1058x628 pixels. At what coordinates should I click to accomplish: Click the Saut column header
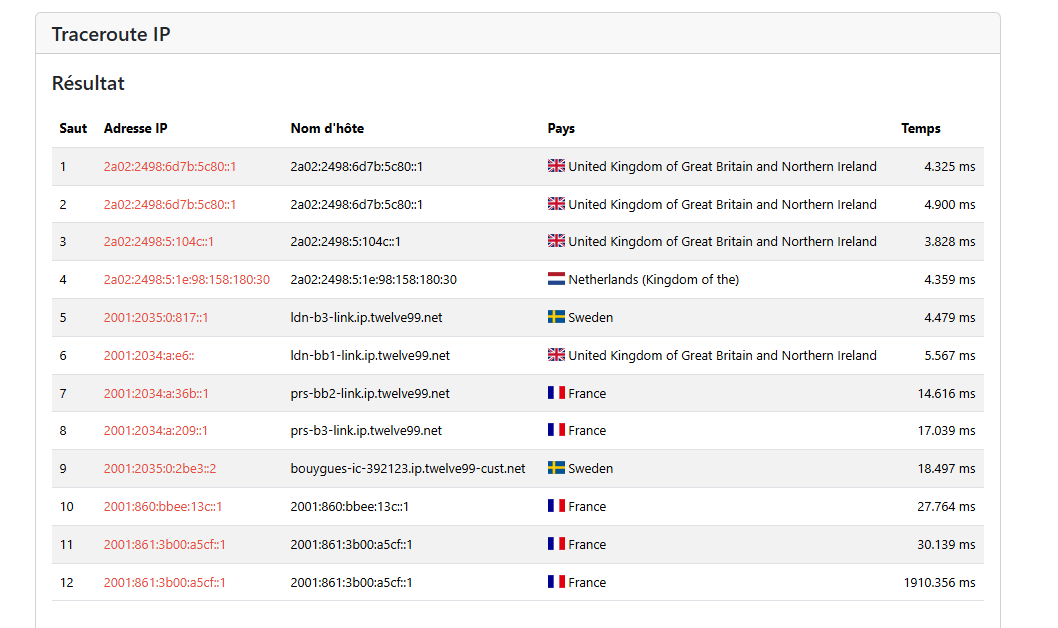[73, 128]
